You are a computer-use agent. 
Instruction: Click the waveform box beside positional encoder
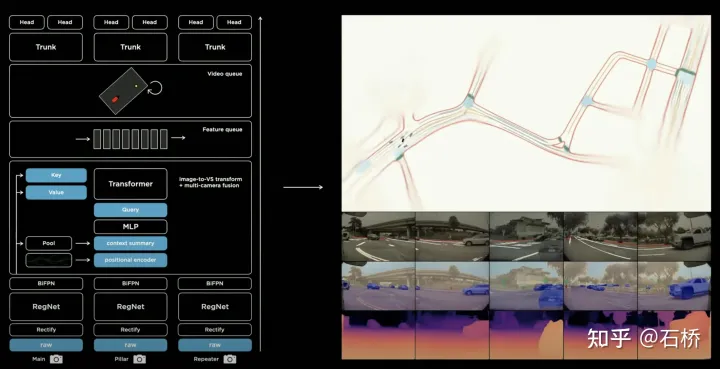[49, 260]
